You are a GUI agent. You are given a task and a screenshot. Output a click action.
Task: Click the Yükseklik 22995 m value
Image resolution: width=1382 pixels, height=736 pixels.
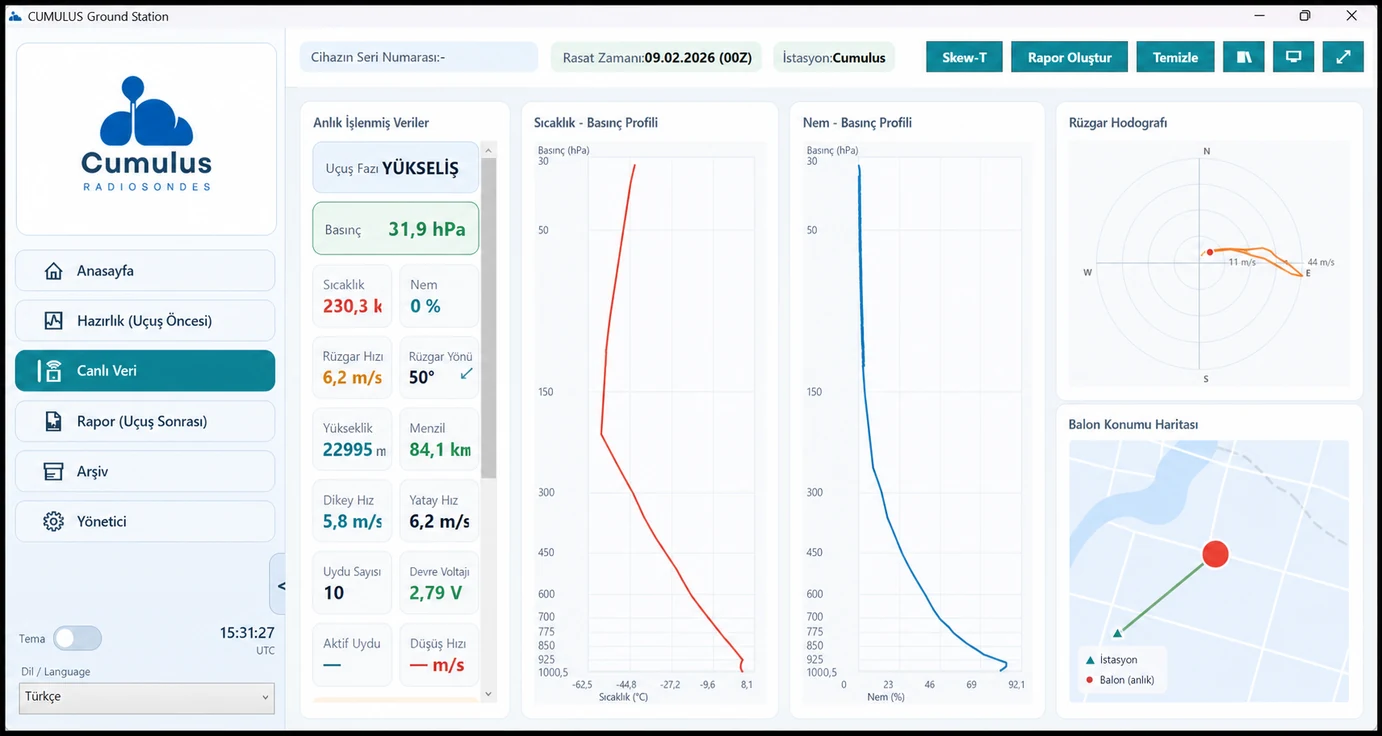[x=354, y=450]
